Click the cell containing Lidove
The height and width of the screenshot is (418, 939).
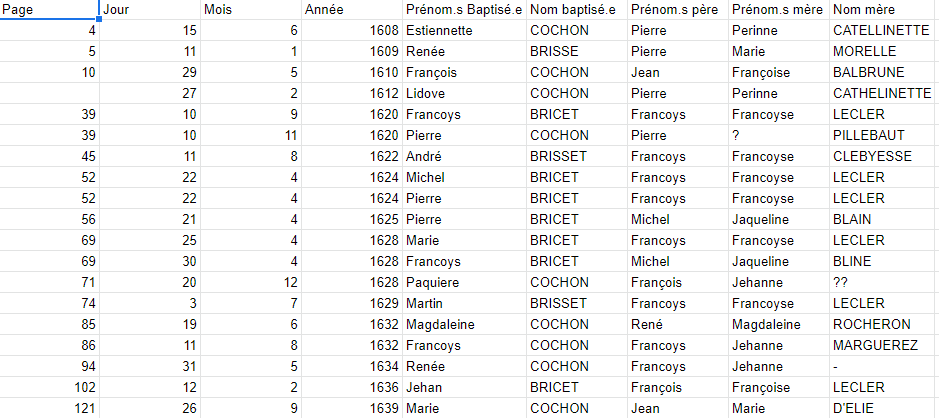pos(463,93)
